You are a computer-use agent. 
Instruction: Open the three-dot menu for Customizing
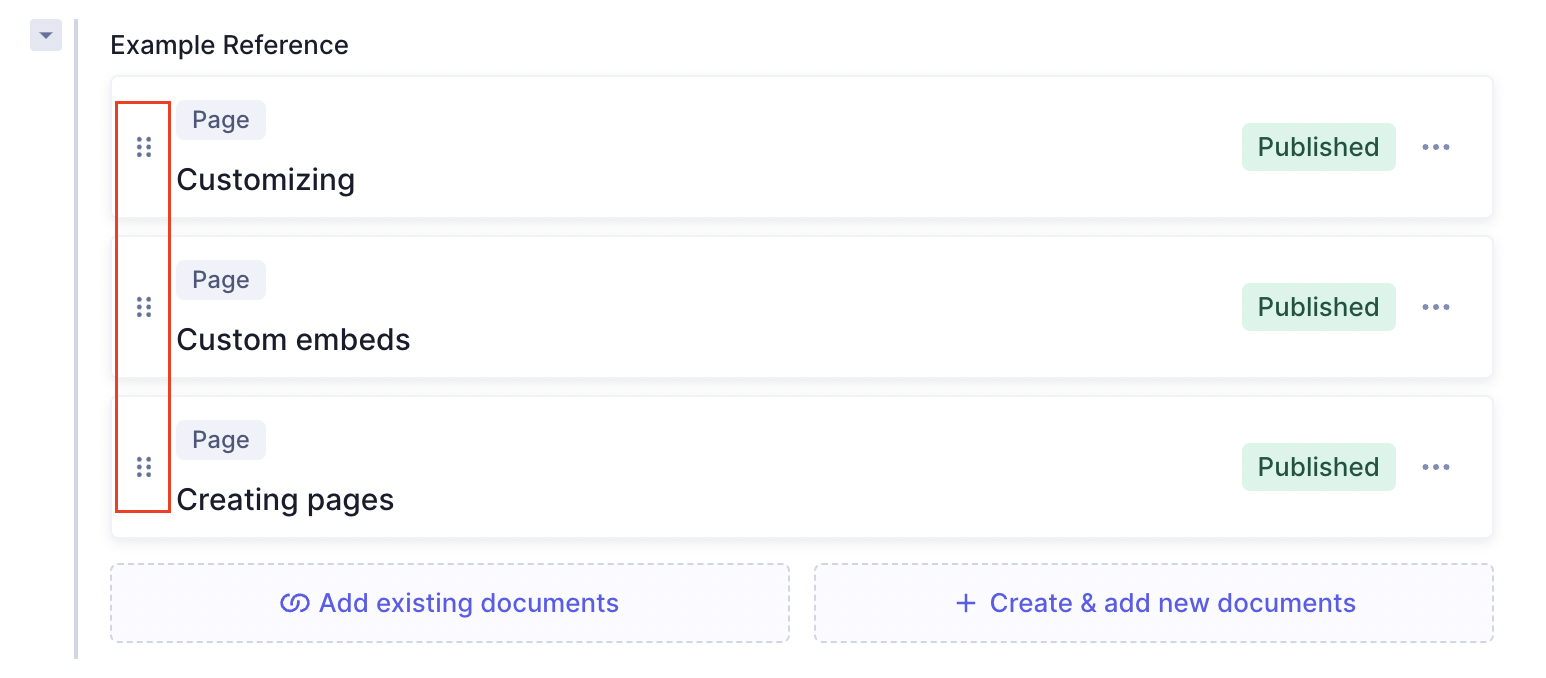pos(1436,147)
